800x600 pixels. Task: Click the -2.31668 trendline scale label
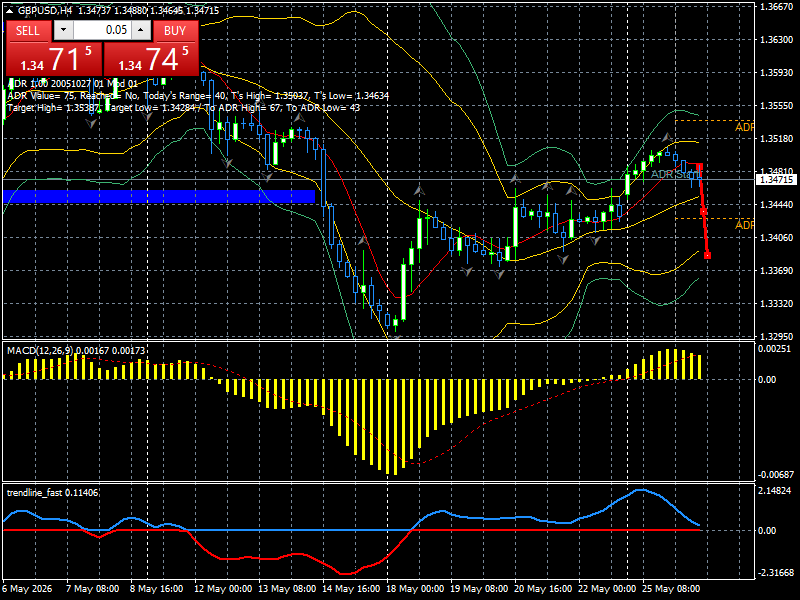(x=776, y=572)
